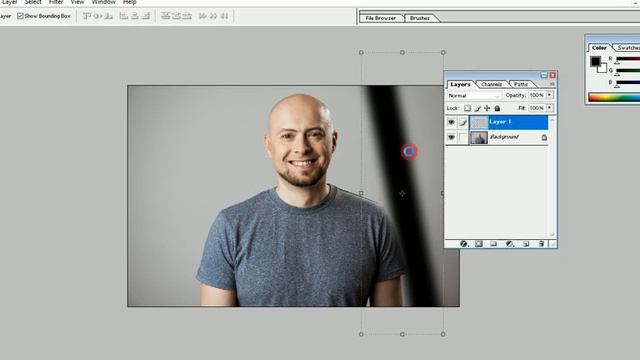Align horizontal centers icon in options bar

click(135, 16)
